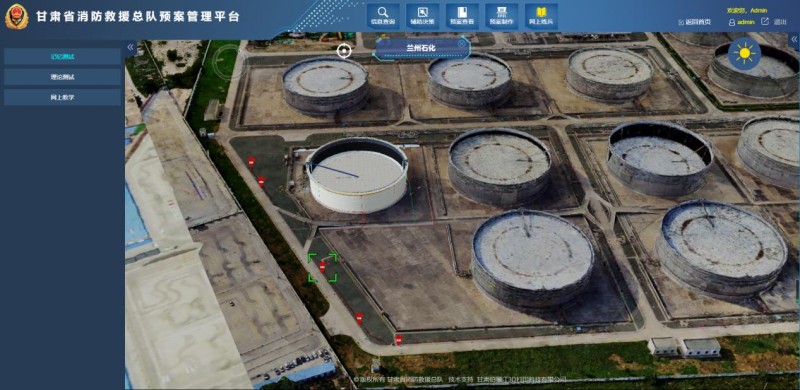Select 记忆测试 menu item

(x=62, y=57)
